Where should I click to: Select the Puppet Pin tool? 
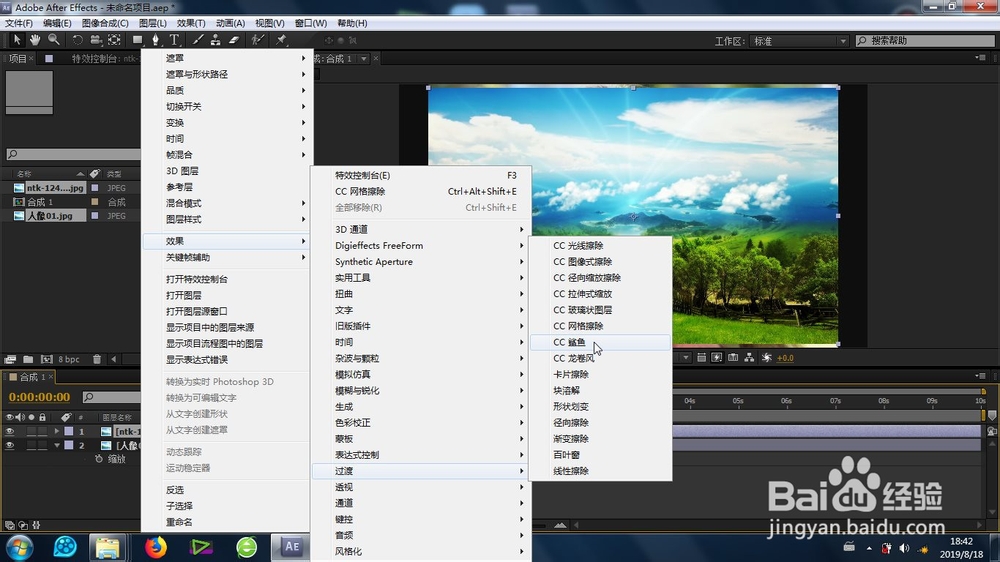coord(281,40)
